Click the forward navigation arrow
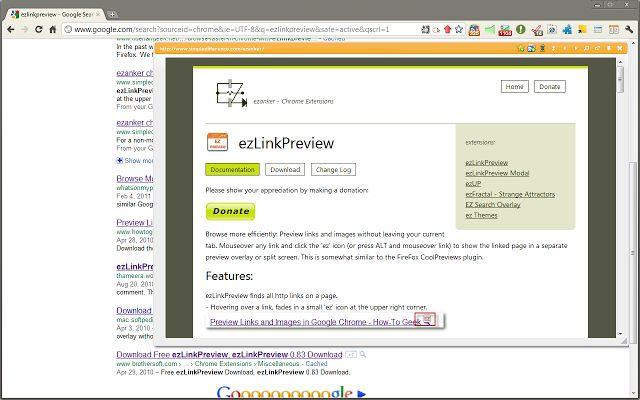Viewport: 640px width, 400px height. (24, 29)
